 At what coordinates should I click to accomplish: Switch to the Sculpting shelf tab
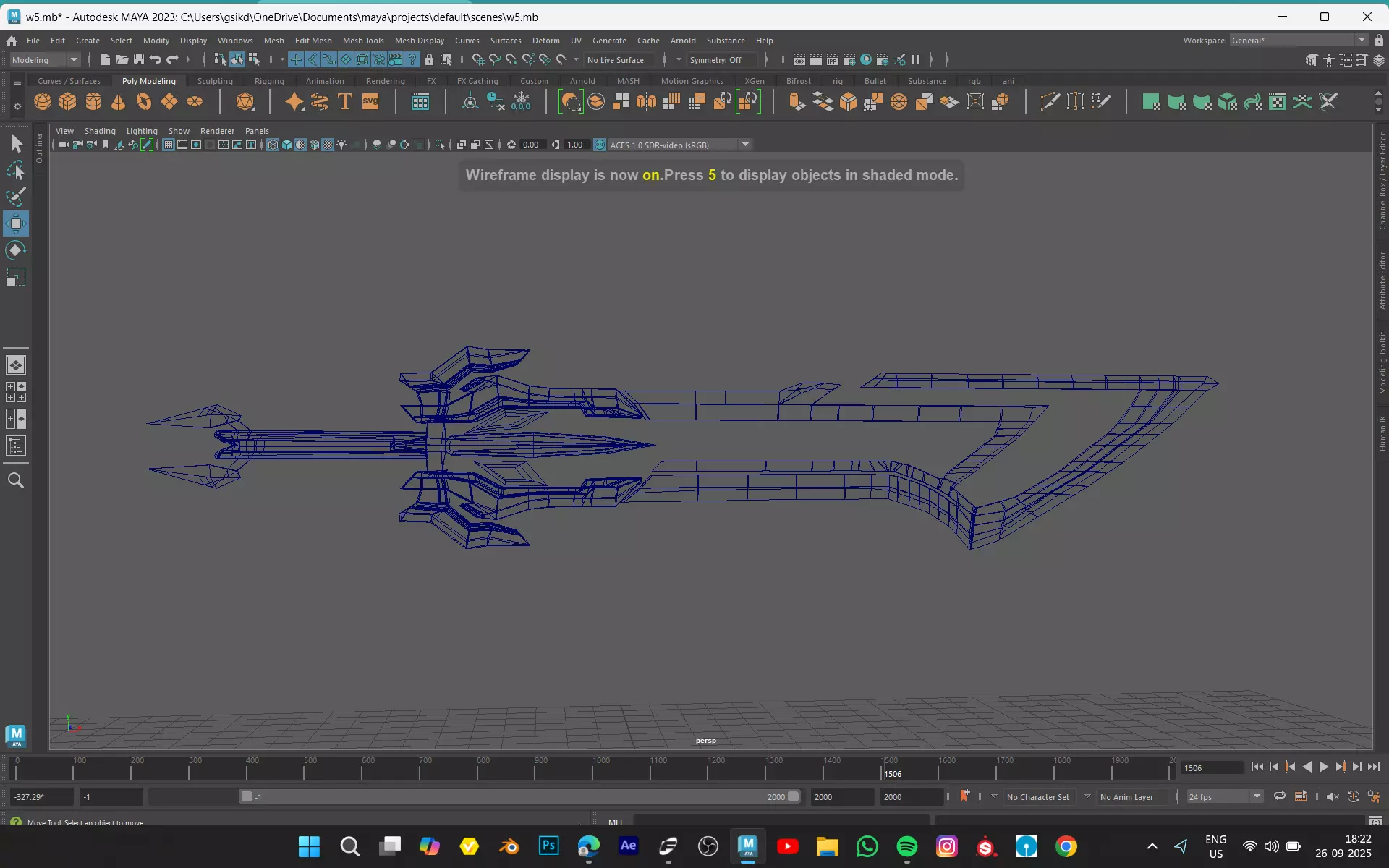point(215,81)
